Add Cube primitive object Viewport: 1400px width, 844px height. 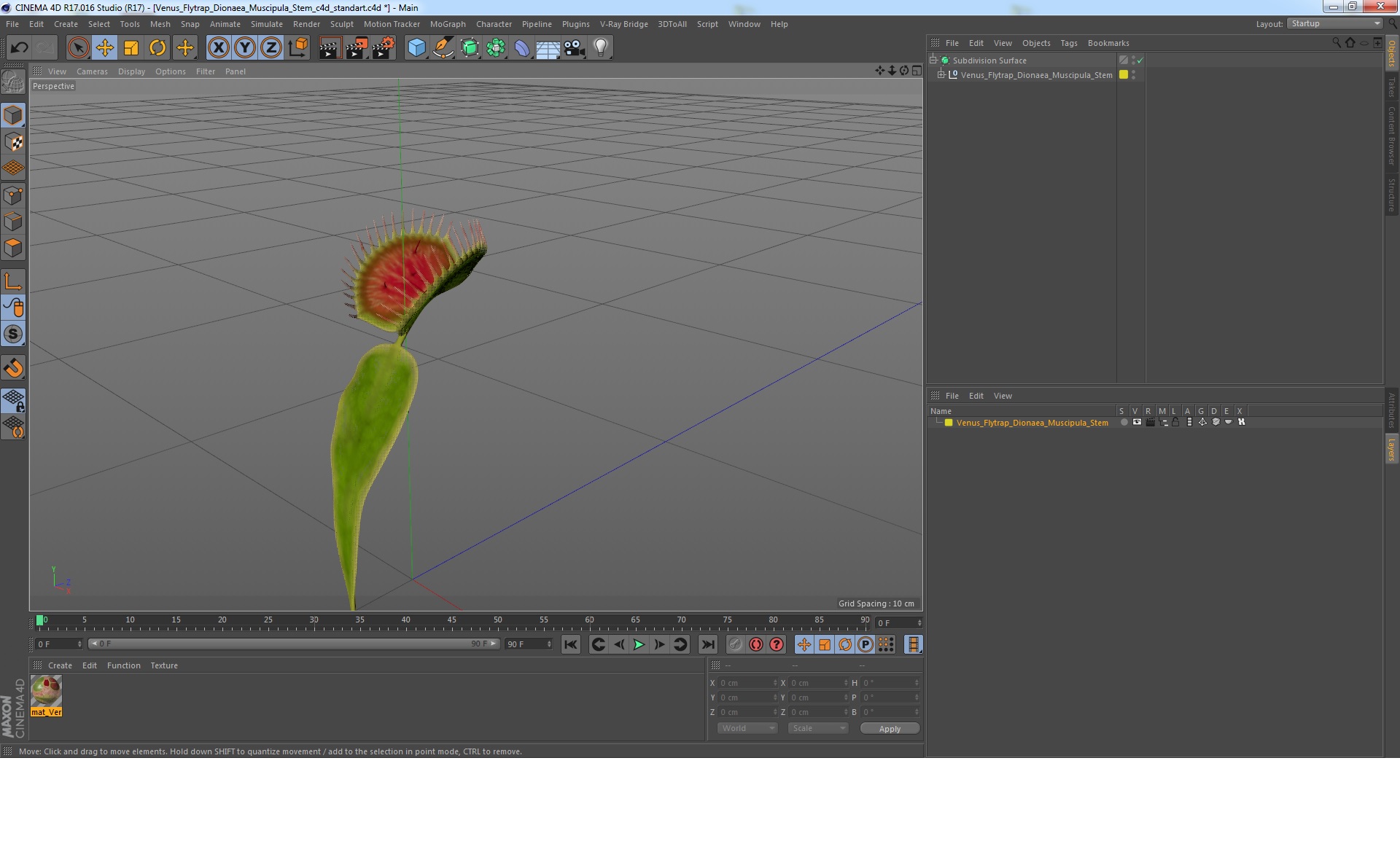[x=416, y=48]
